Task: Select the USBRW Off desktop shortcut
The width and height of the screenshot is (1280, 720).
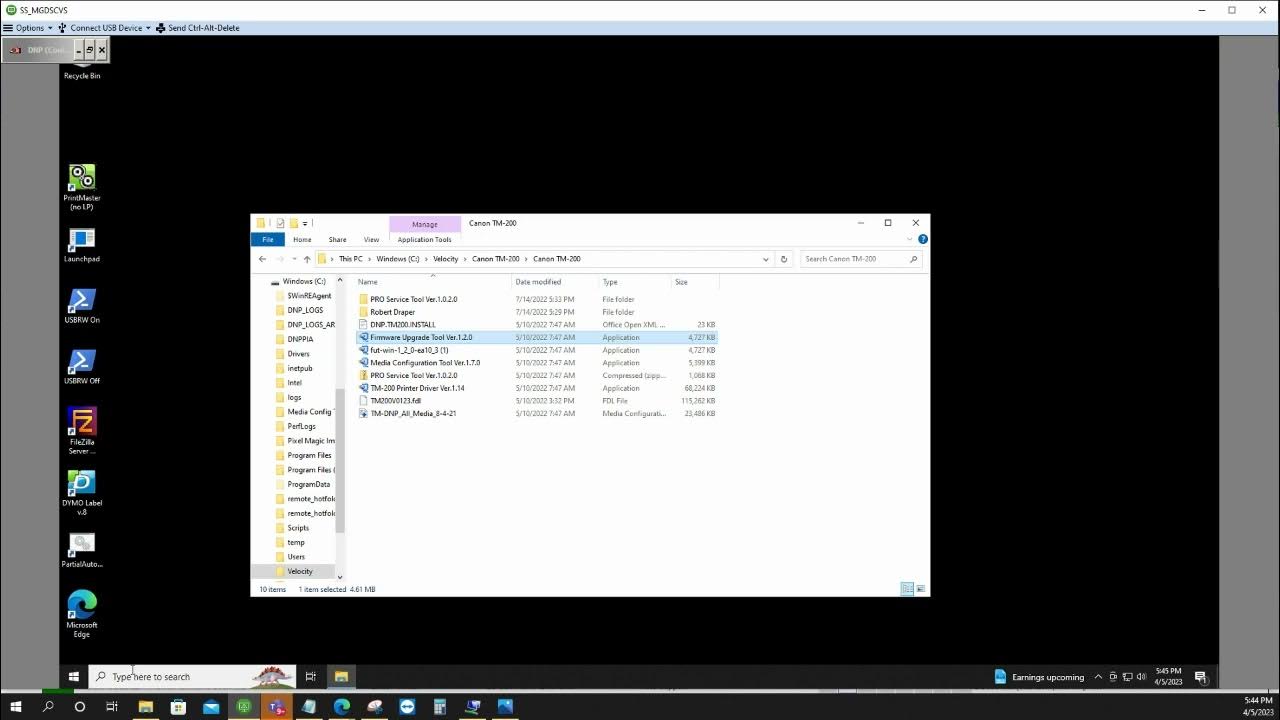Action: pos(82,368)
